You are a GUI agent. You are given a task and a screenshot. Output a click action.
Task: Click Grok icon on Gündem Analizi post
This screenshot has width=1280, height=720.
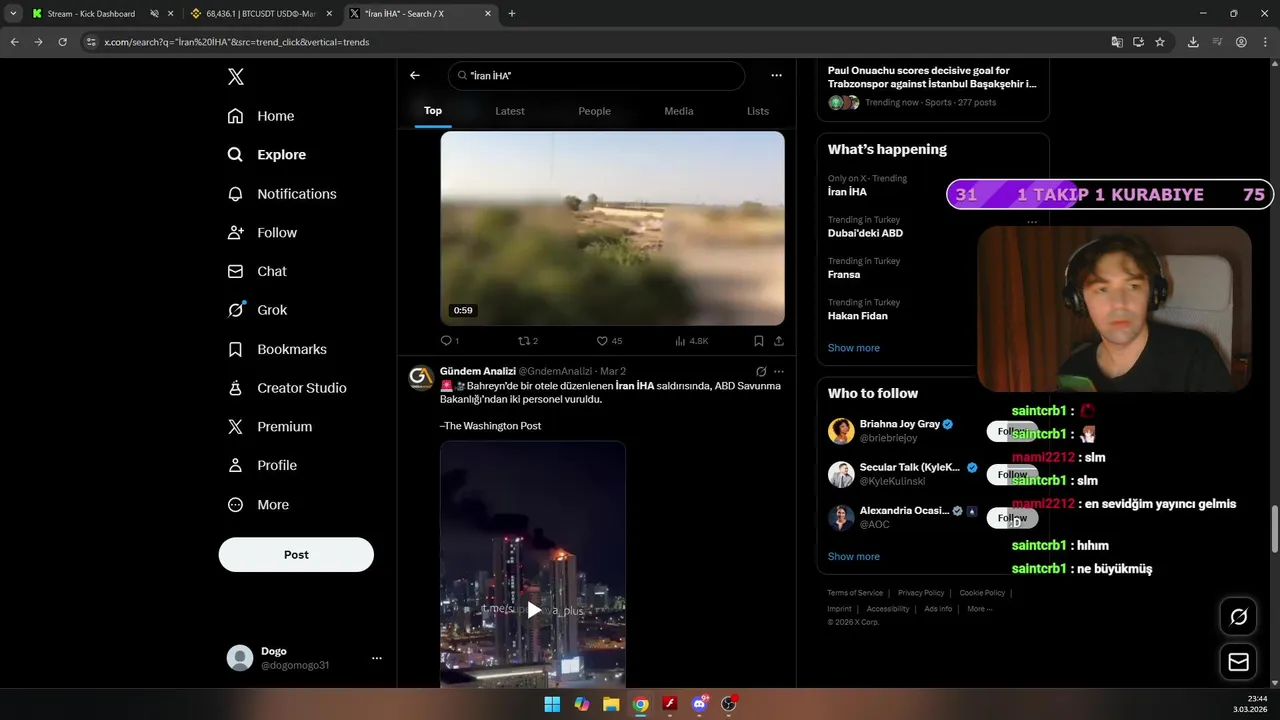(761, 371)
